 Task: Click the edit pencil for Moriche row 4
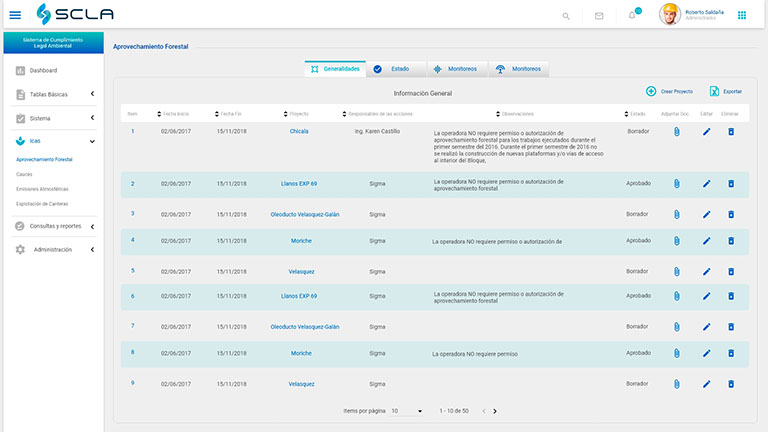706,241
